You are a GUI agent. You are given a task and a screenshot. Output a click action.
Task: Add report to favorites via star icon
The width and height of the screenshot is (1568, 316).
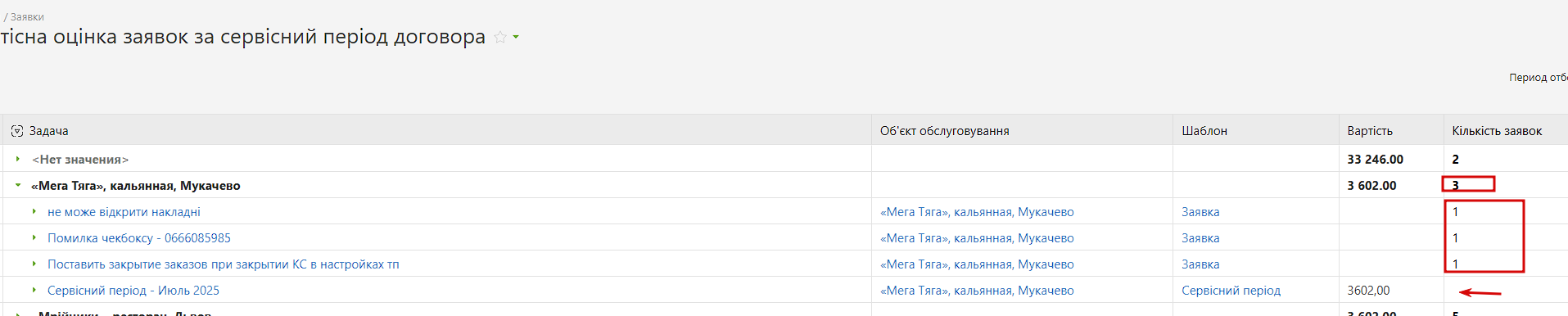(x=500, y=38)
